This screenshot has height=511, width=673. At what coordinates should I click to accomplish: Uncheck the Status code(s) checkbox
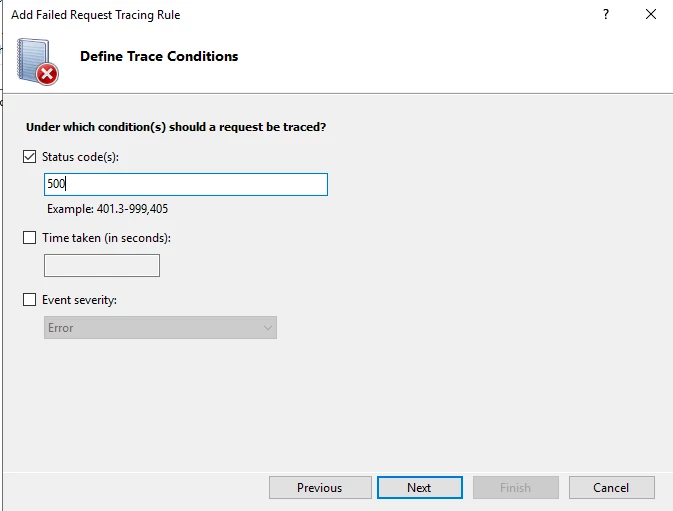(x=29, y=157)
